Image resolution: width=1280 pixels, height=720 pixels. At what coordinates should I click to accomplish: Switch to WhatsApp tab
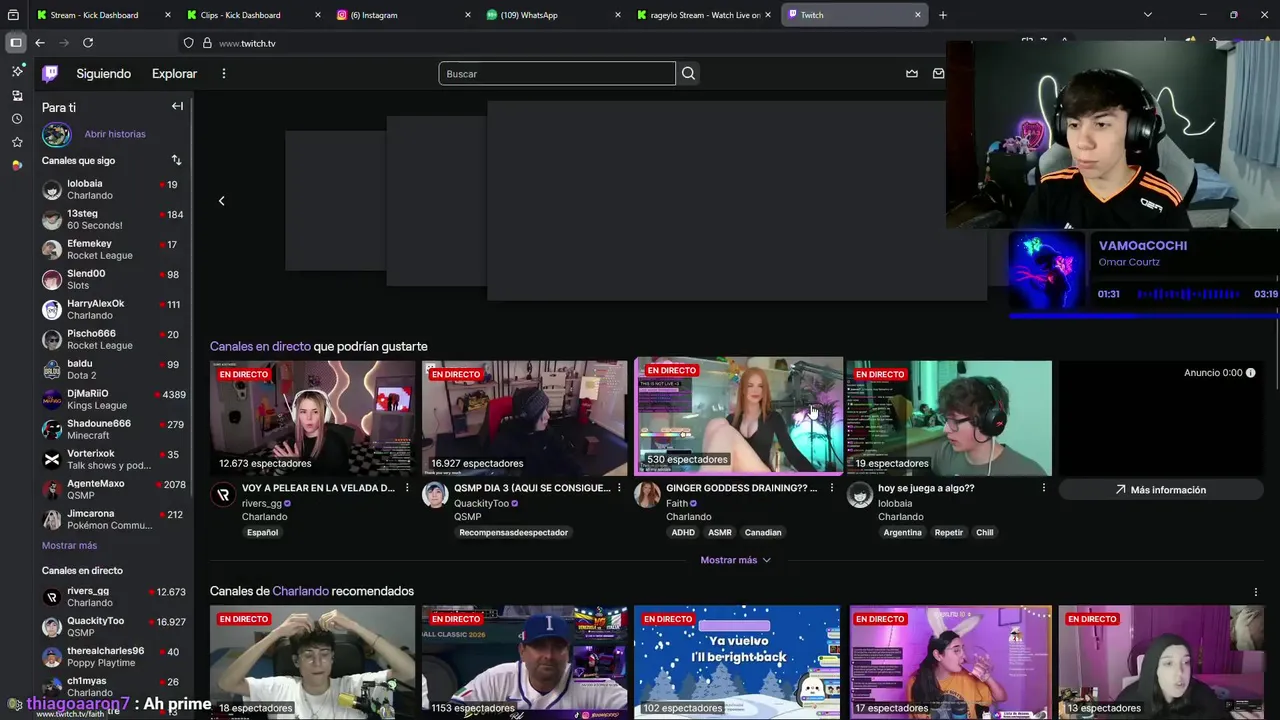[x=553, y=15]
